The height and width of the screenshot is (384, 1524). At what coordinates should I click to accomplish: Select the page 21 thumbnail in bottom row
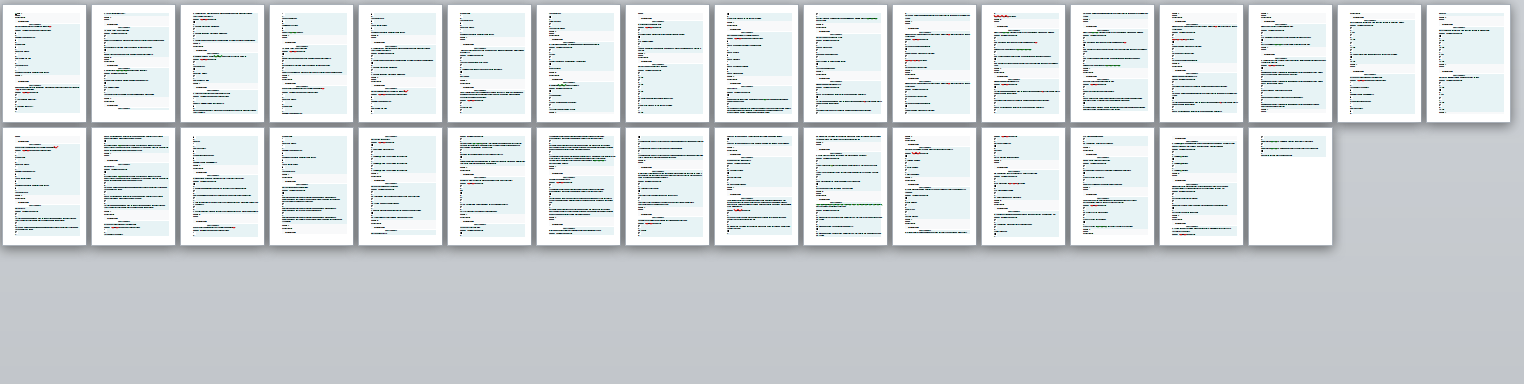coord(311,186)
